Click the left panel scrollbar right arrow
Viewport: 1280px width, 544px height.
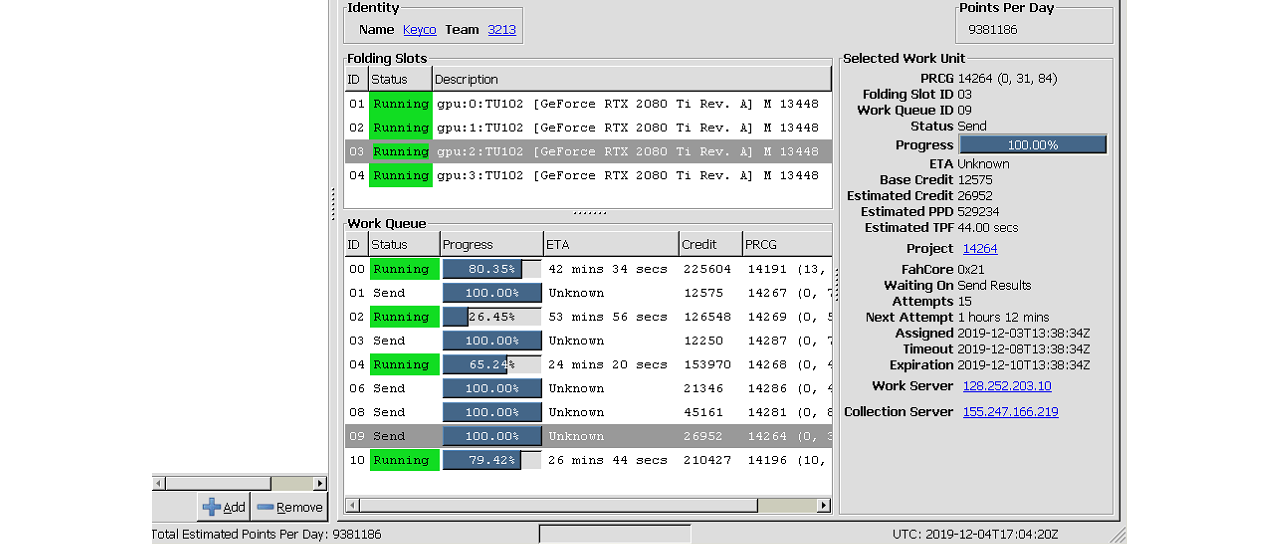pos(320,484)
